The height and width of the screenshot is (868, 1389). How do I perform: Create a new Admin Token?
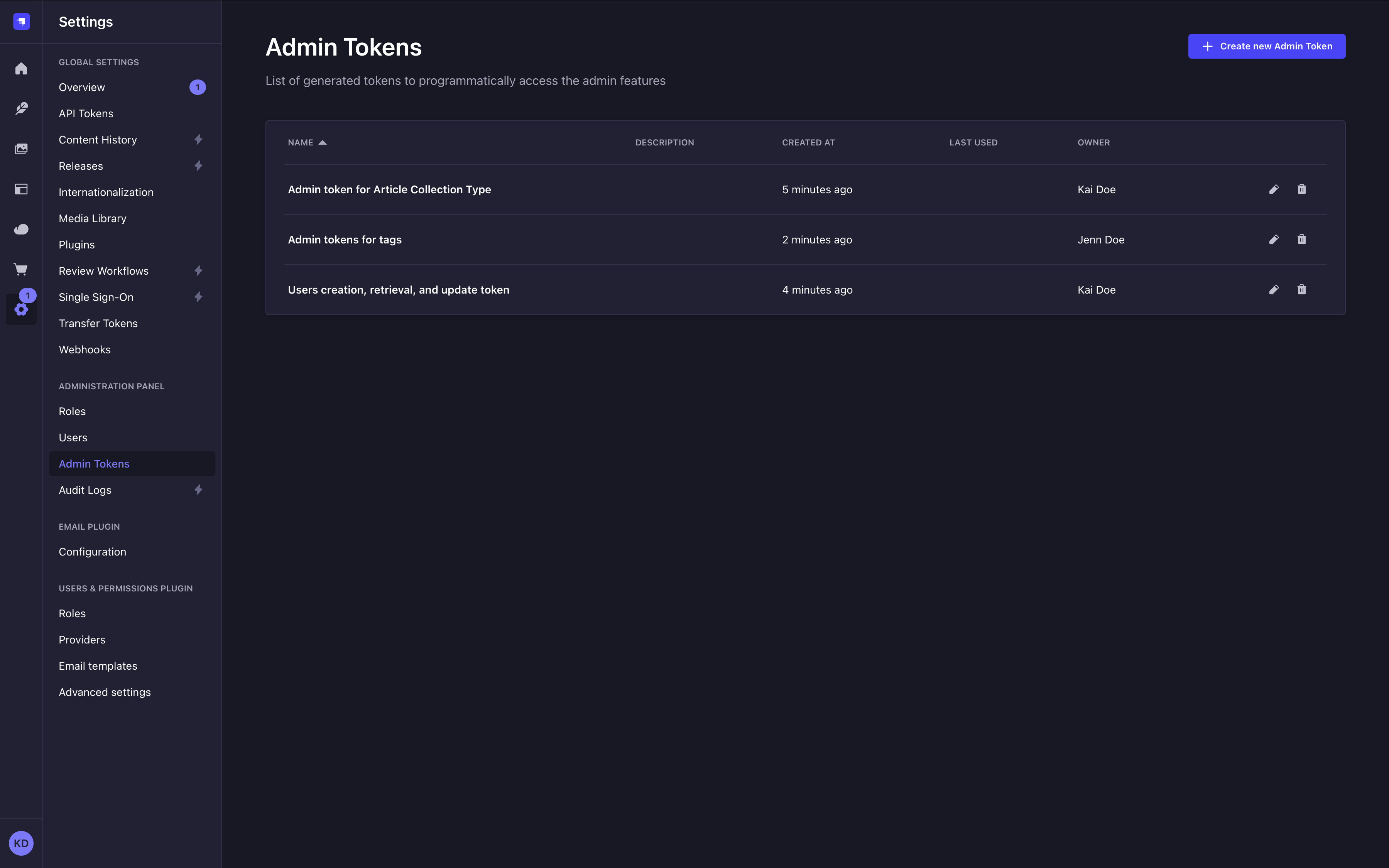coord(1266,46)
